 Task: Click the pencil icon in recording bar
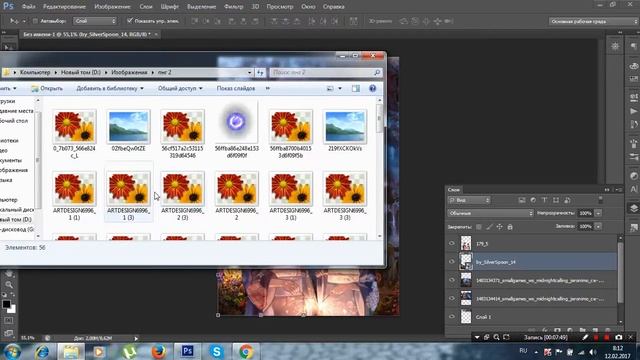585,338
